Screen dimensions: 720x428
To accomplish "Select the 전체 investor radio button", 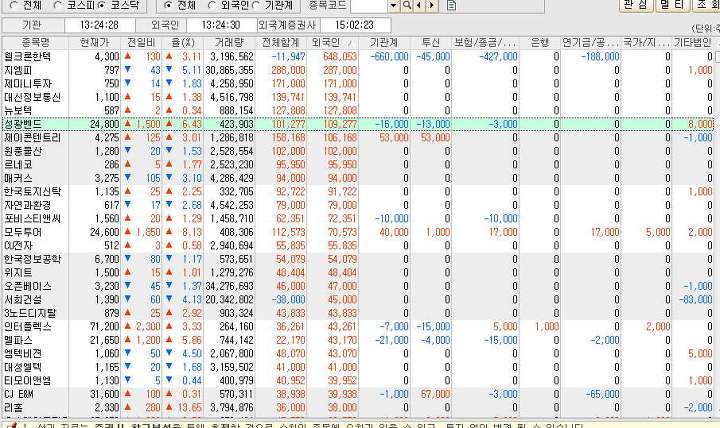I will click(x=168, y=5).
